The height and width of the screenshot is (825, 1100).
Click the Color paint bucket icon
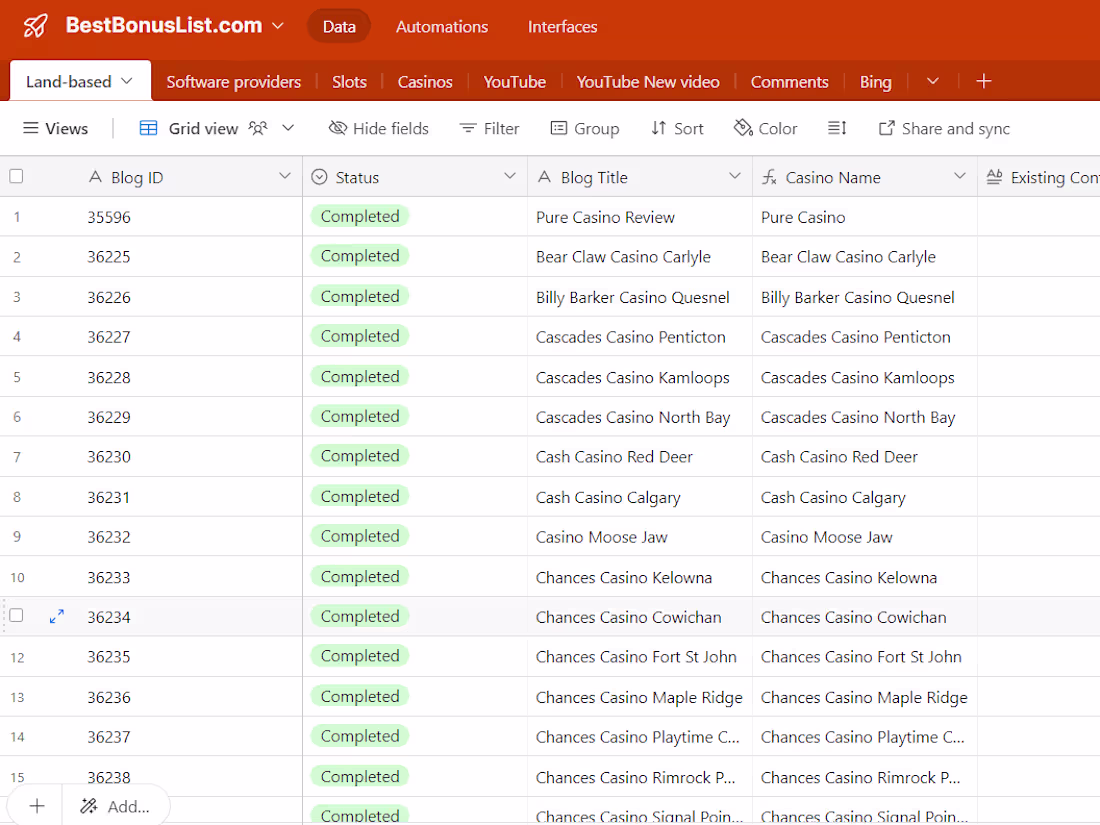tap(743, 128)
